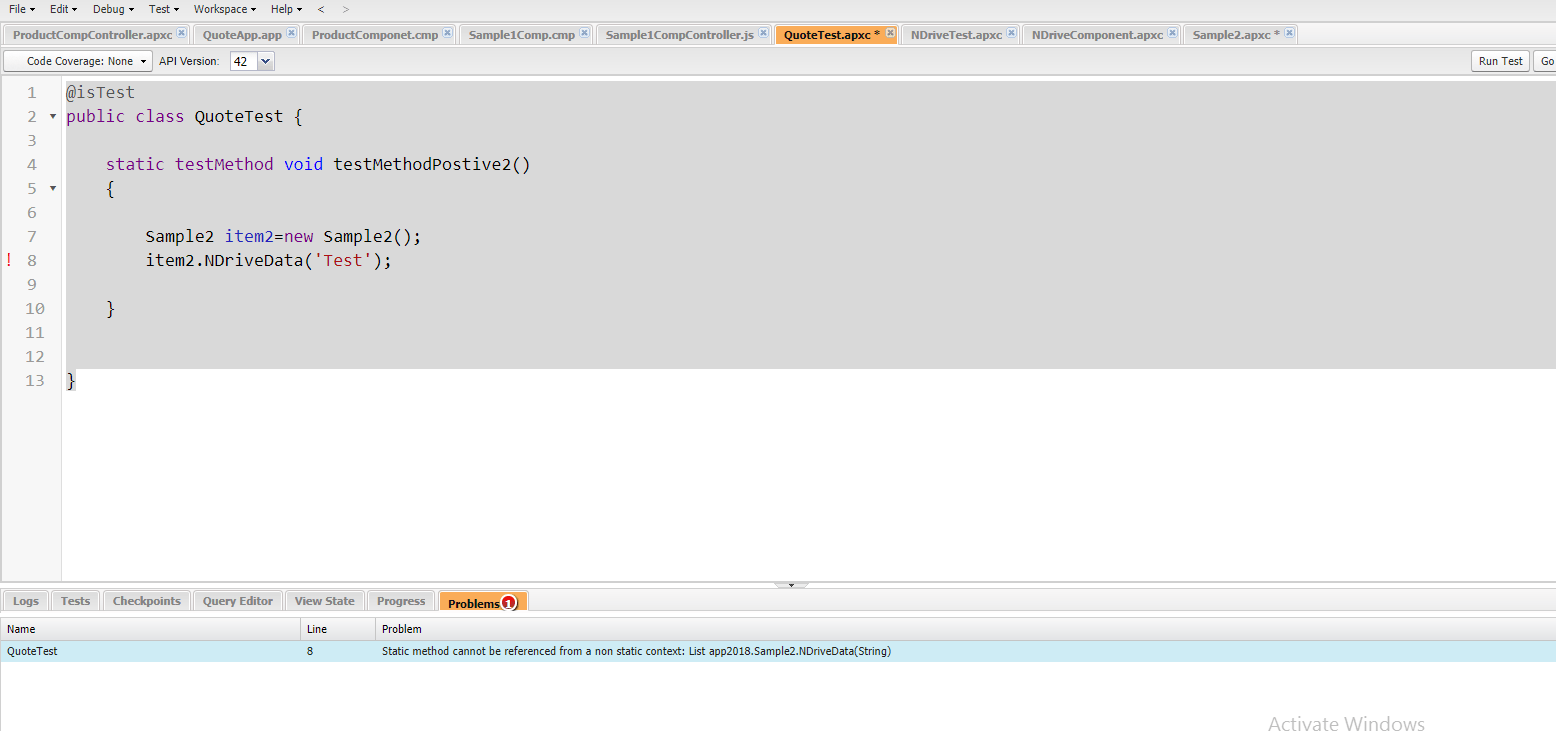Viewport: 1556px width, 731px height.
Task: Open the API Version dropdown
Action: pos(265,60)
